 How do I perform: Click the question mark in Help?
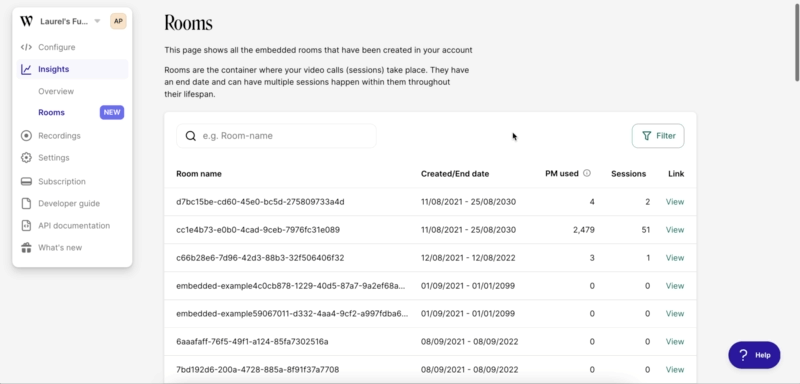pos(743,355)
